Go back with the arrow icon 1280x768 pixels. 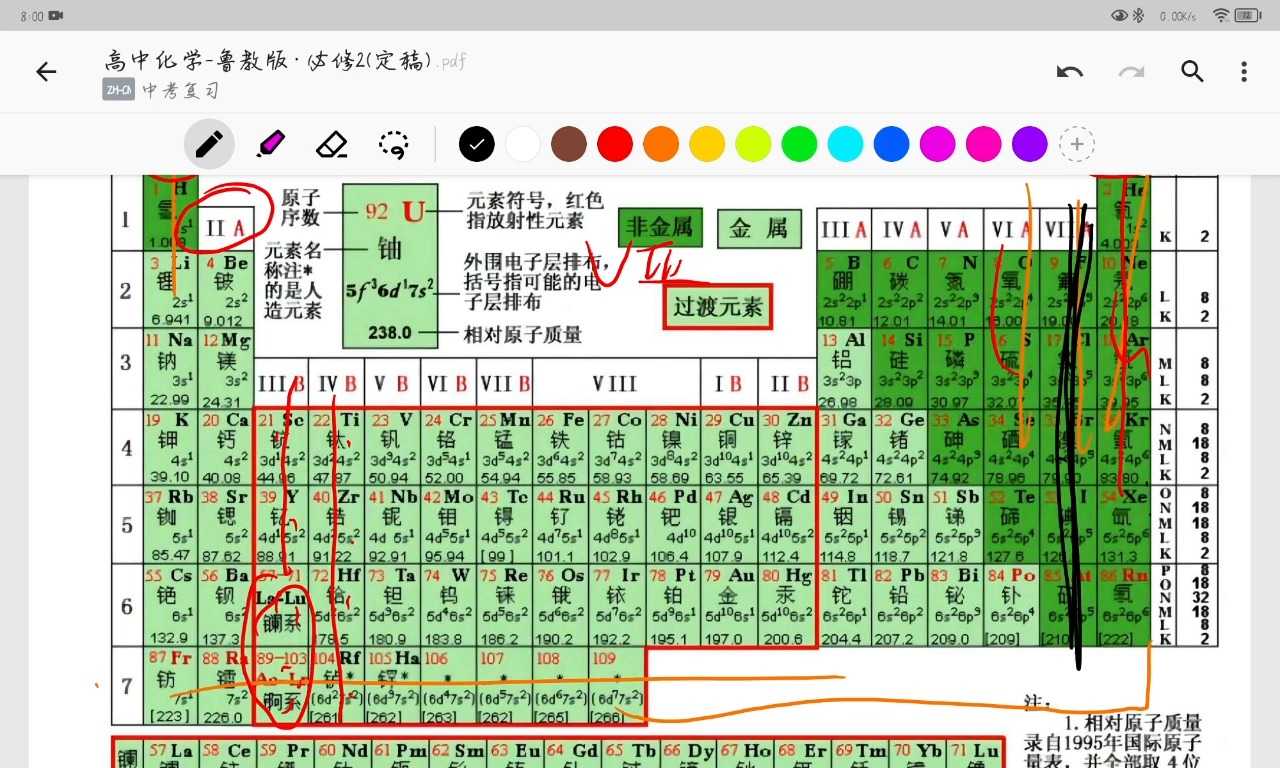click(46, 71)
